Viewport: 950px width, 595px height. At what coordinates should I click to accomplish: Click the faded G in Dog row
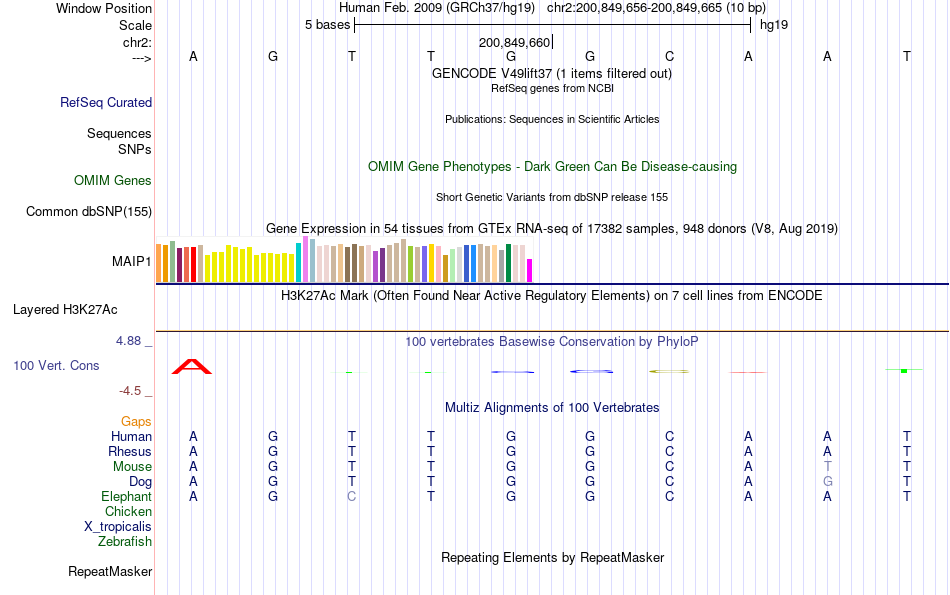point(828,482)
